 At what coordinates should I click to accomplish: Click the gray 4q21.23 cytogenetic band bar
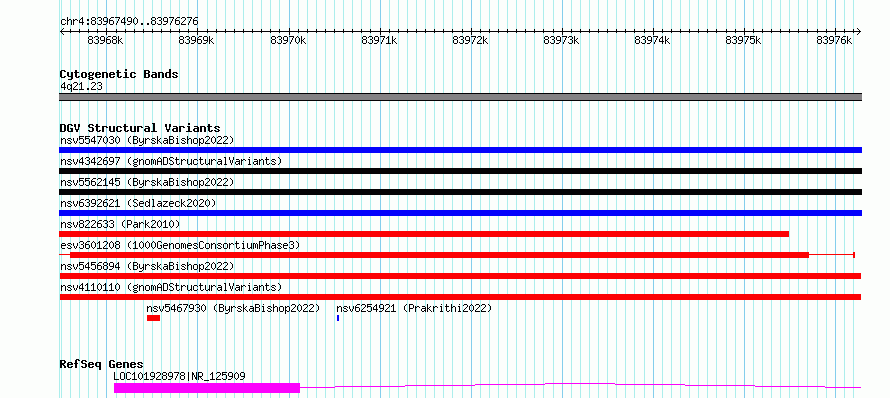click(460, 97)
